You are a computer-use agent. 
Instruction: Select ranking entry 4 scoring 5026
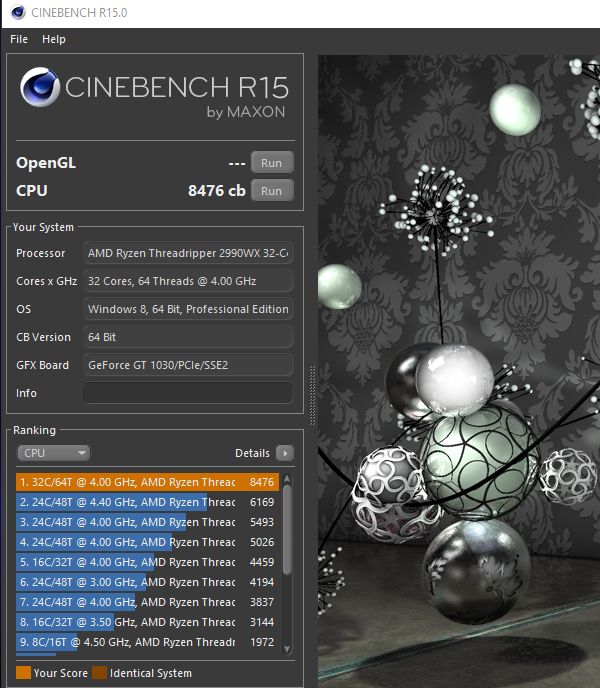[147, 542]
